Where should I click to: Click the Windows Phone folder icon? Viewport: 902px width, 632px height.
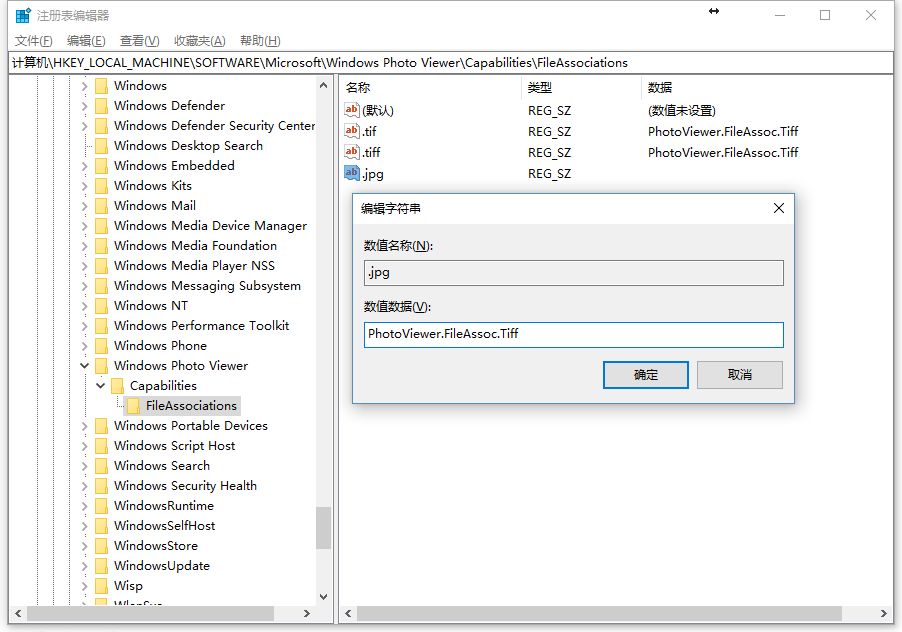pyautogui.click(x=101, y=346)
